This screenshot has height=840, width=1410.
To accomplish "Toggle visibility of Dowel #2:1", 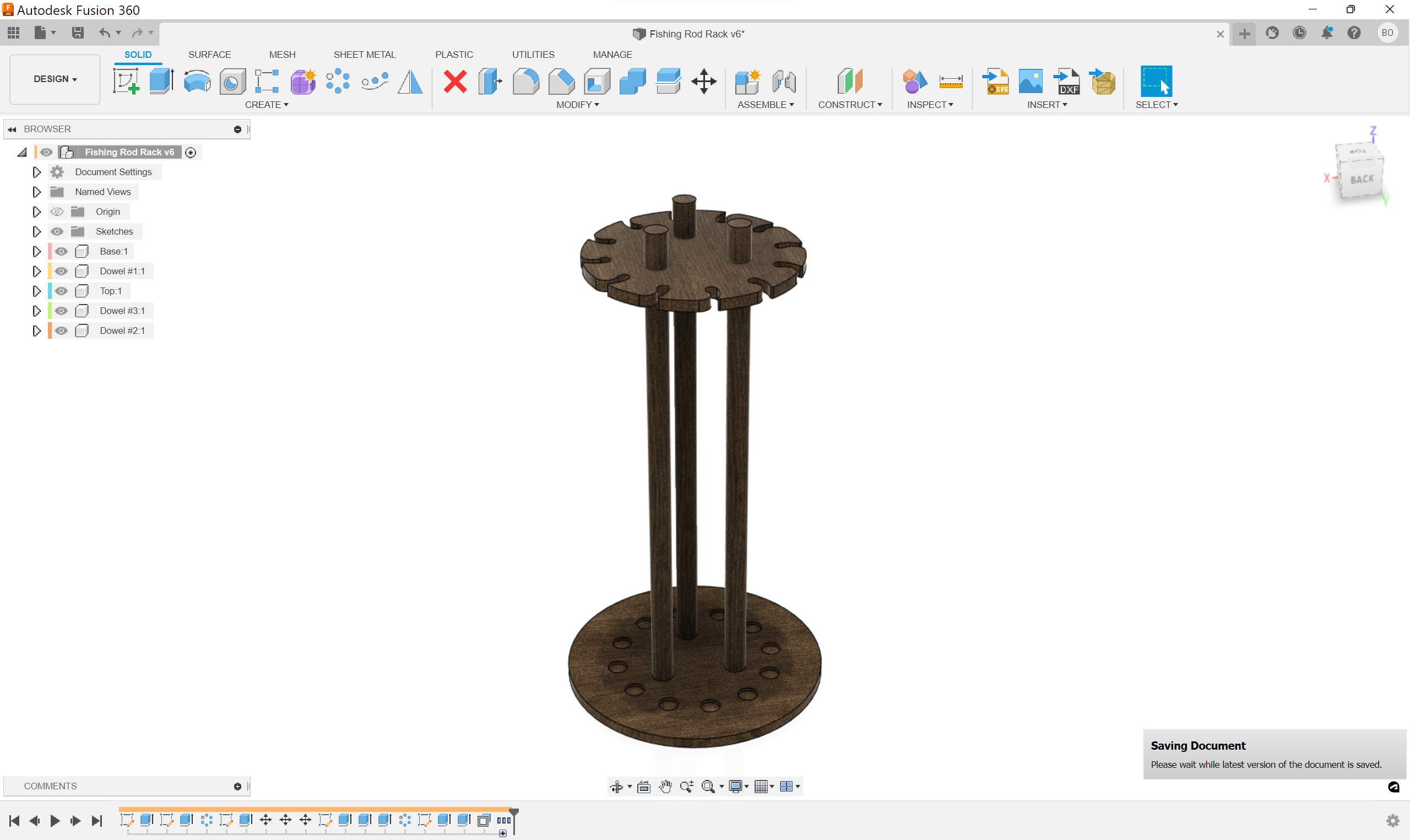I will (x=61, y=330).
